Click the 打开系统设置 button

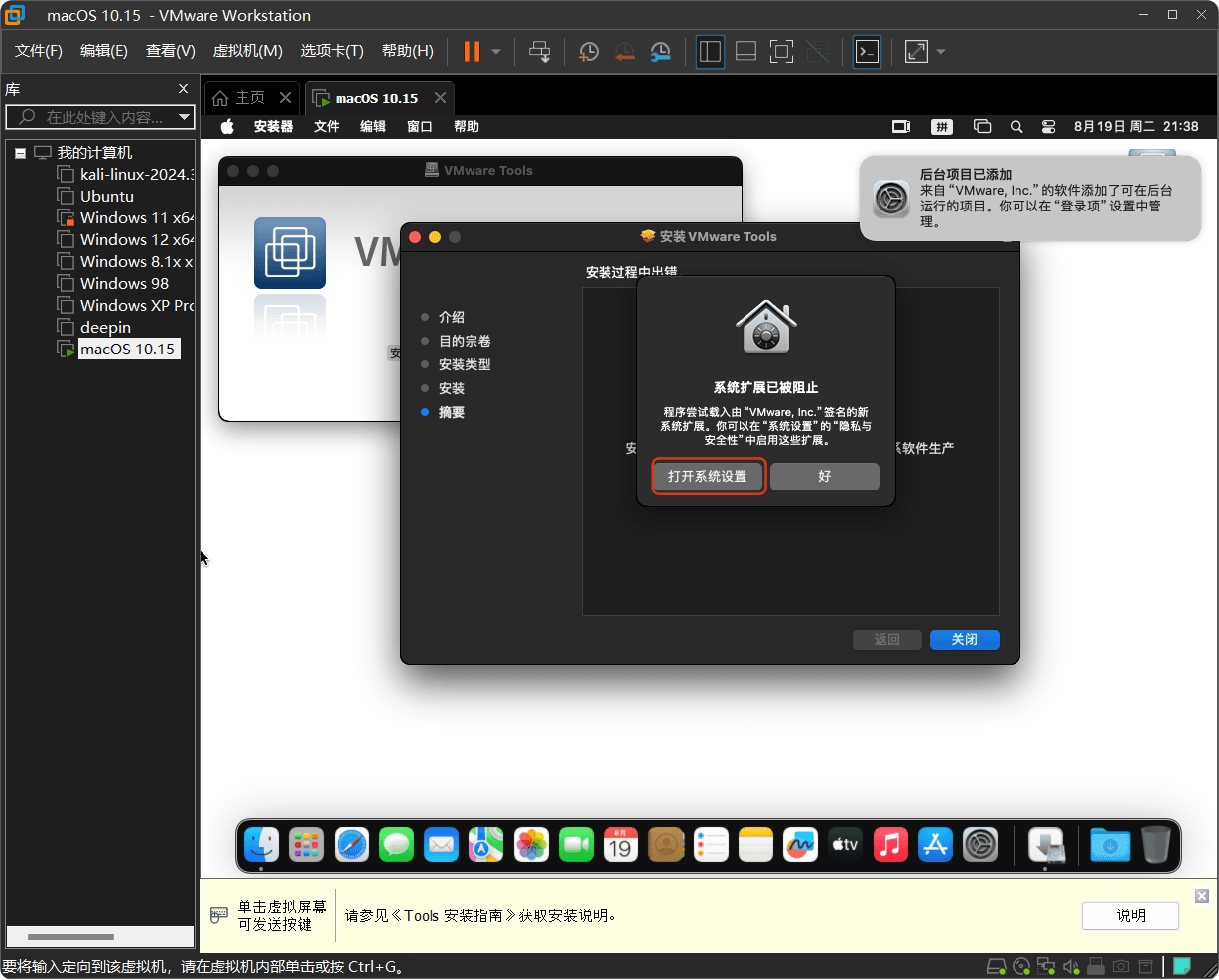(708, 476)
